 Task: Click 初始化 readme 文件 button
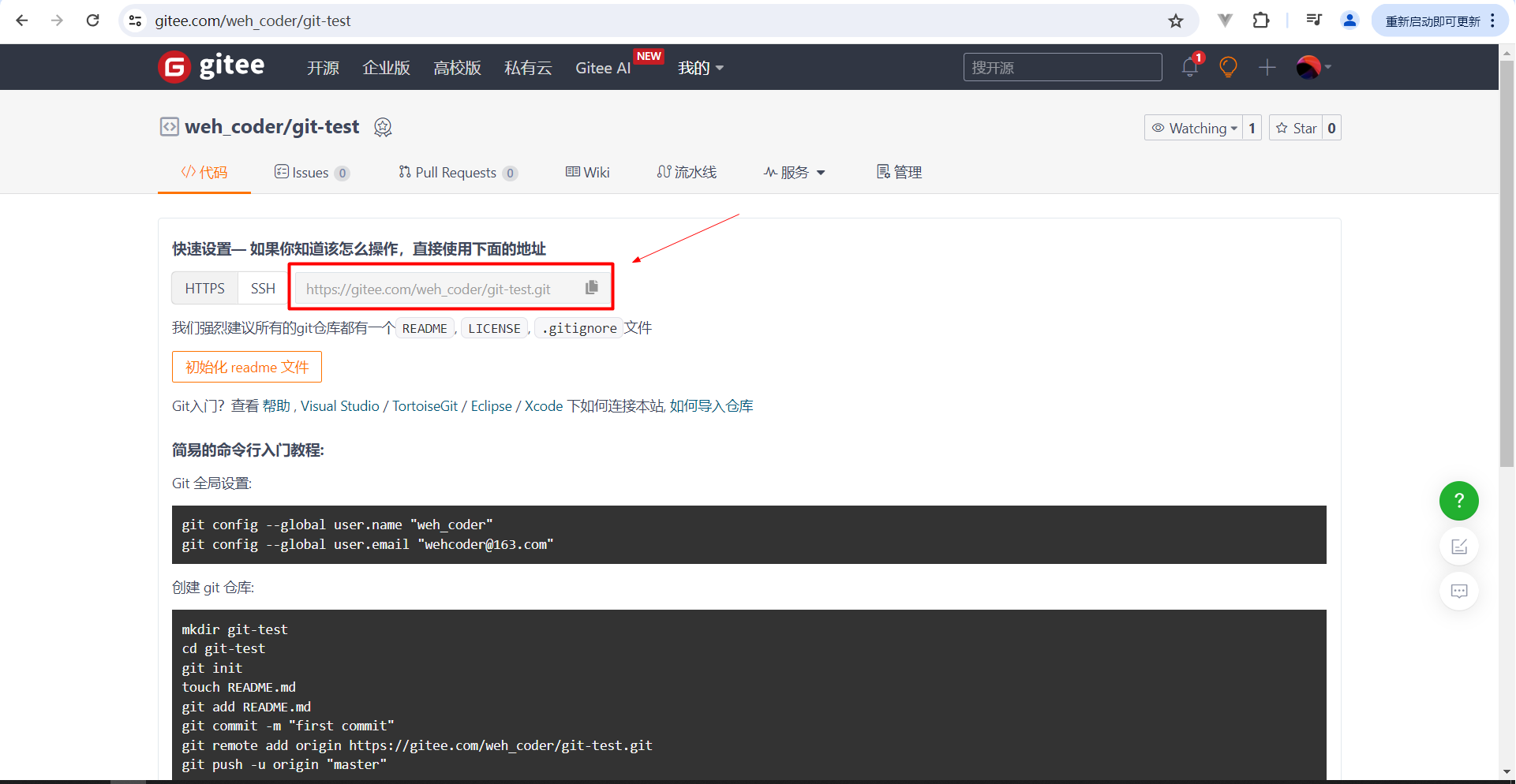(x=247, y=367)
